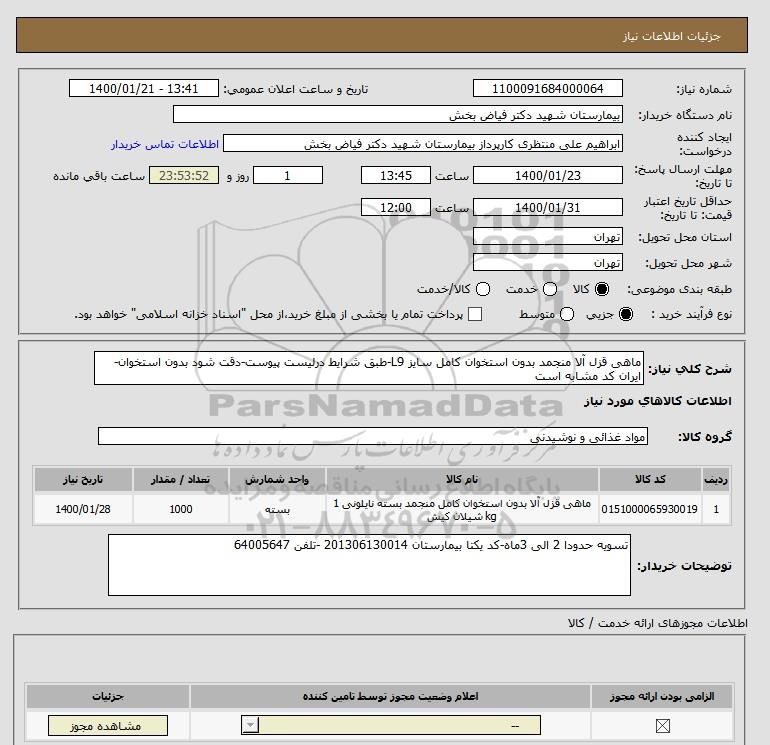Select the کالا/خدمت radio button

coord(483,289)
